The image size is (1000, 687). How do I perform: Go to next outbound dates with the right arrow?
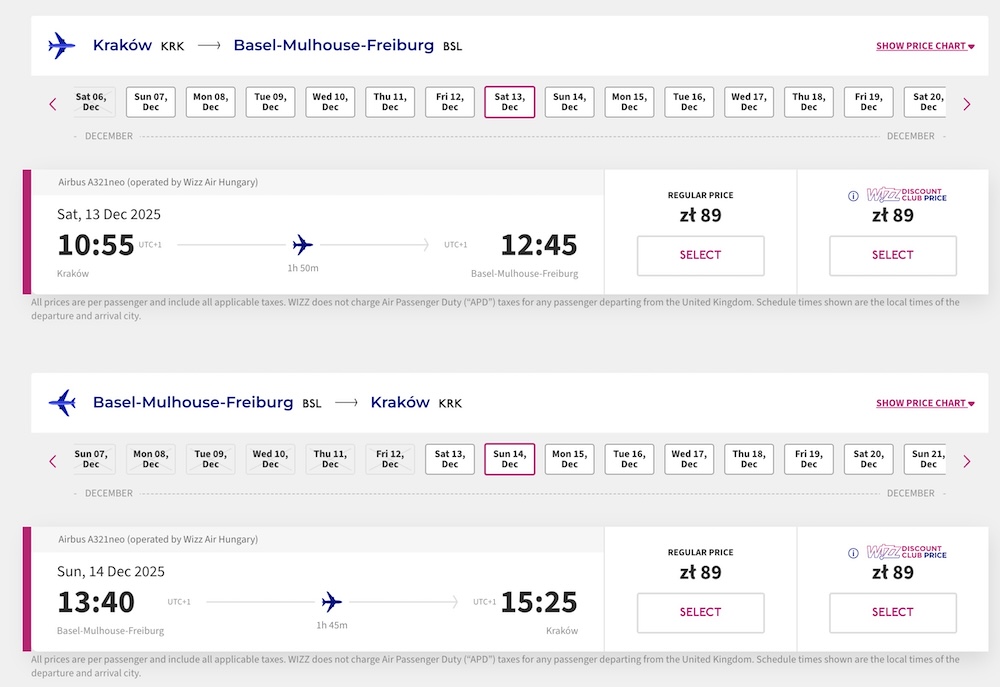click(x=967, y=104)
